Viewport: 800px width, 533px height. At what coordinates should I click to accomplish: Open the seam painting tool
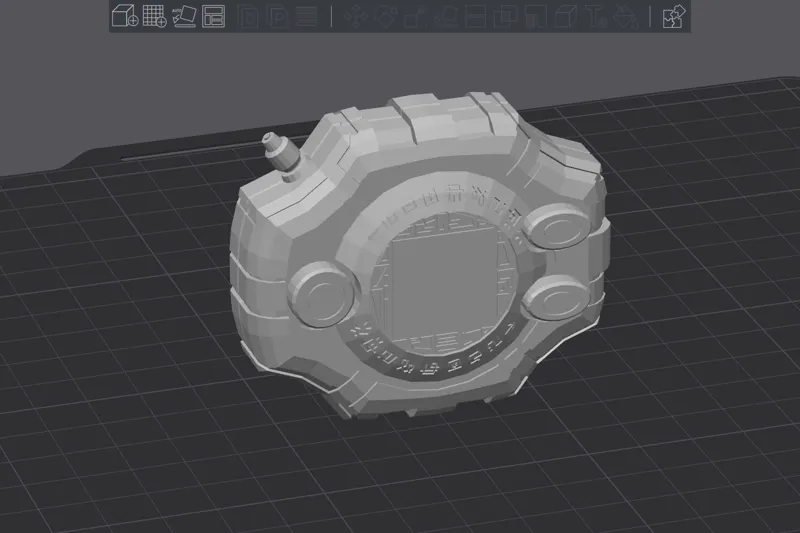[x=565, y=16]
